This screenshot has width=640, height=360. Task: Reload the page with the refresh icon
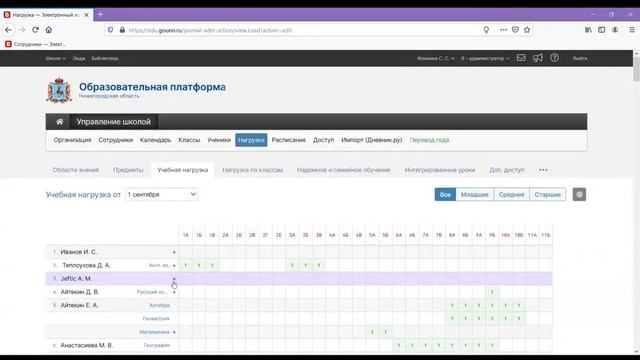(36, 30)
